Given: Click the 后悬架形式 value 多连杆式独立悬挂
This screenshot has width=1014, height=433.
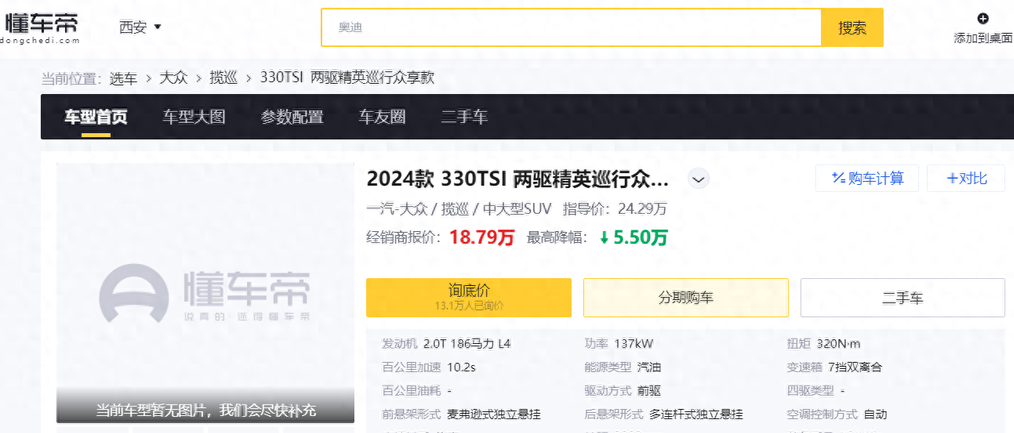Looking at the screenshot, I should [696, 414].
